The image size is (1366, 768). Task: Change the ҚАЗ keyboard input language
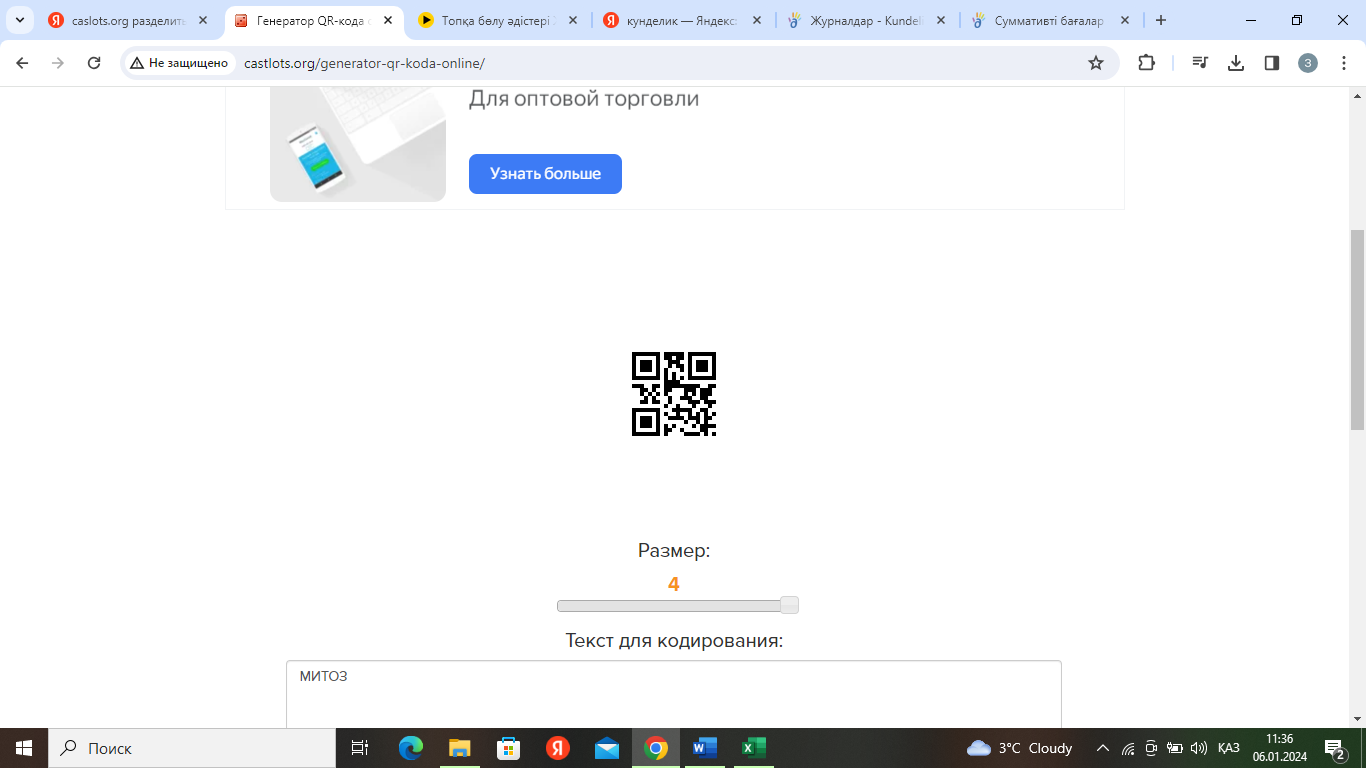click(1229, 748)
